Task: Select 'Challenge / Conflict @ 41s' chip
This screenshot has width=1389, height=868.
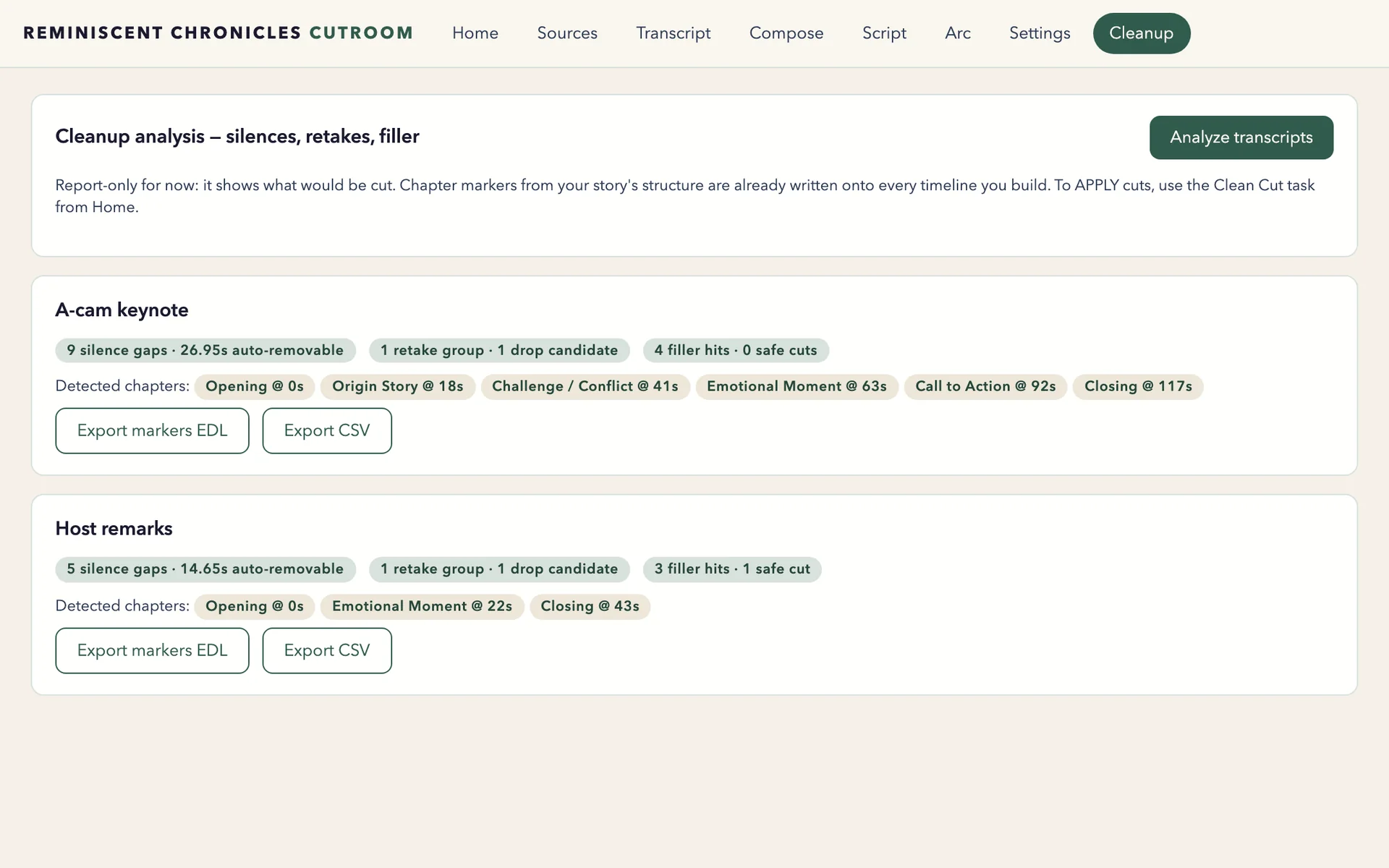Action: click(585, 386)
